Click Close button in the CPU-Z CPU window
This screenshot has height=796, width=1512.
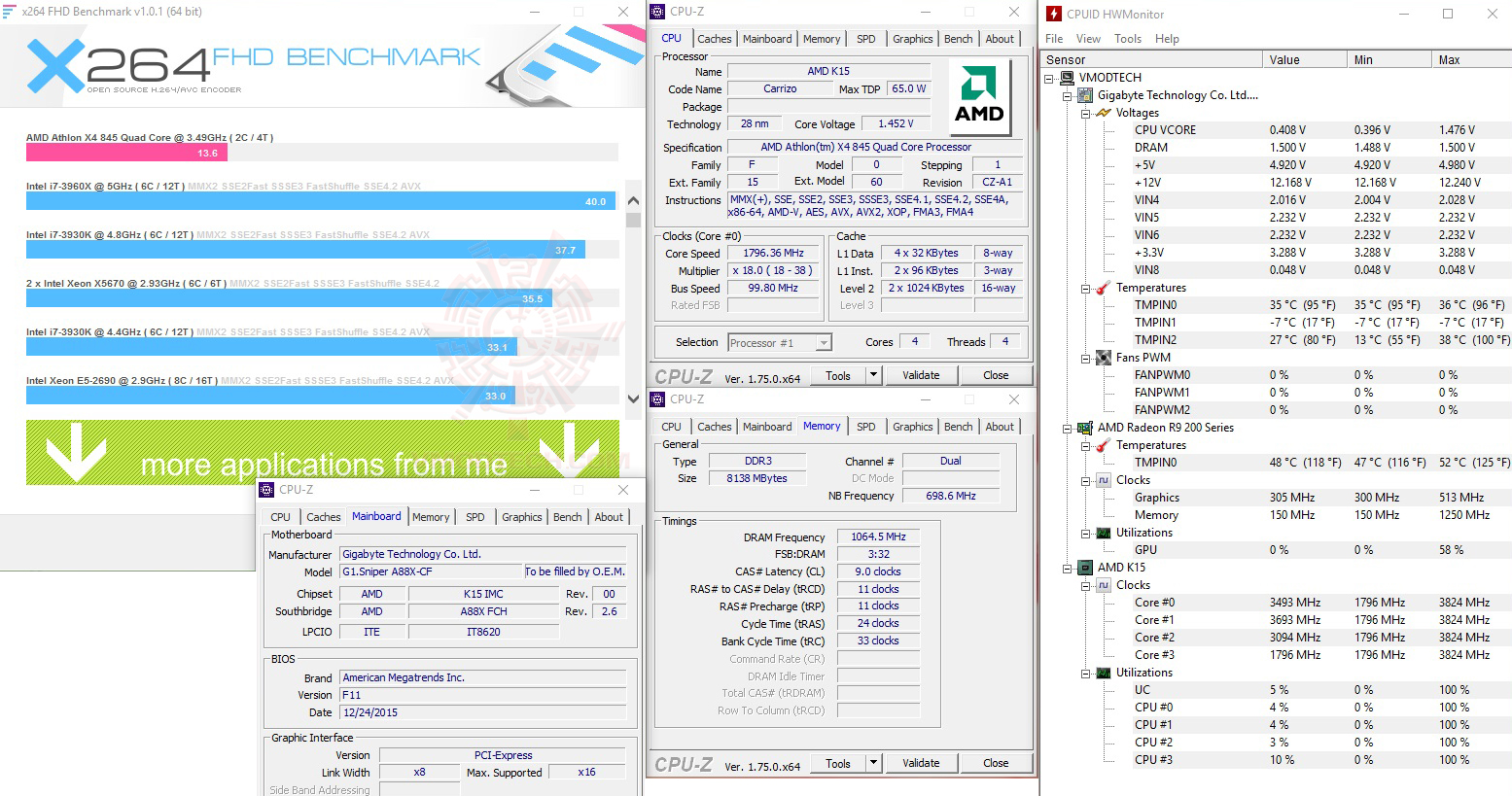pos(996,375)
